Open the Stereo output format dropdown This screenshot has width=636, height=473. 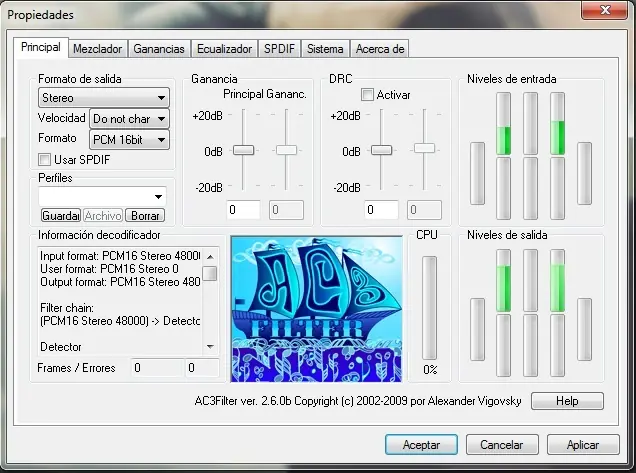click(104, 98)
